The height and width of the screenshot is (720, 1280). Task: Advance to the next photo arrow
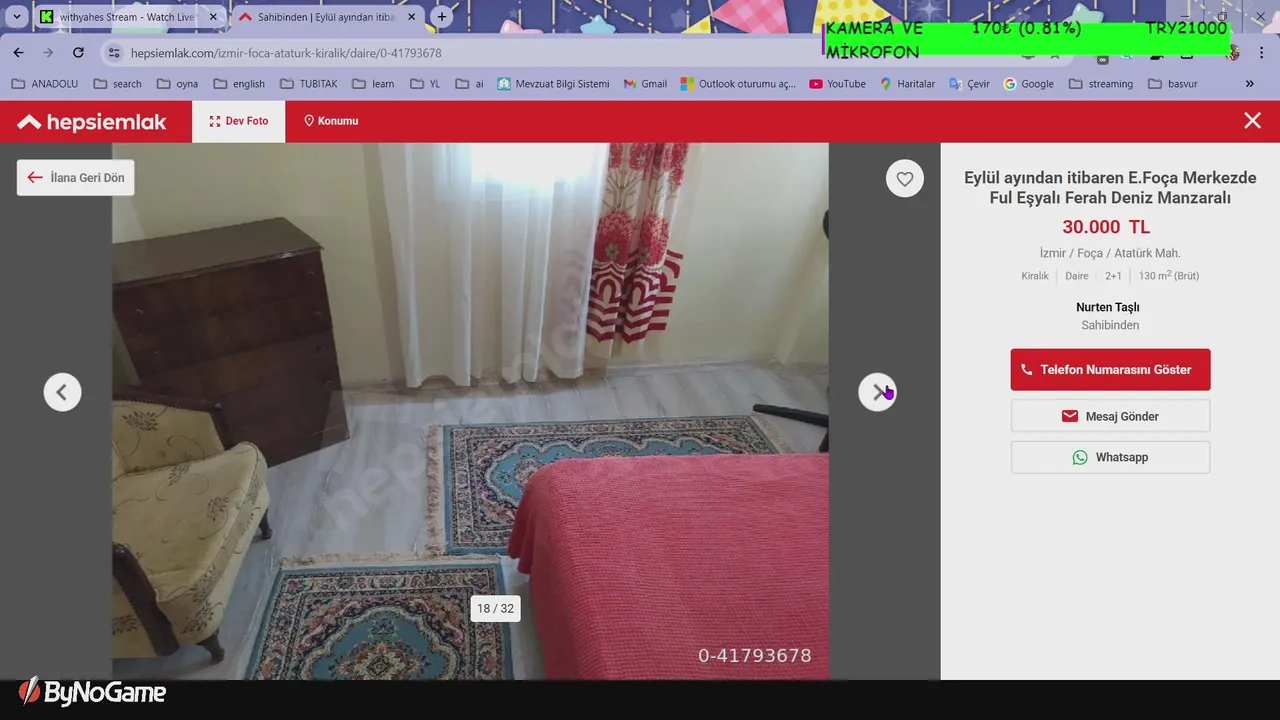877,392
